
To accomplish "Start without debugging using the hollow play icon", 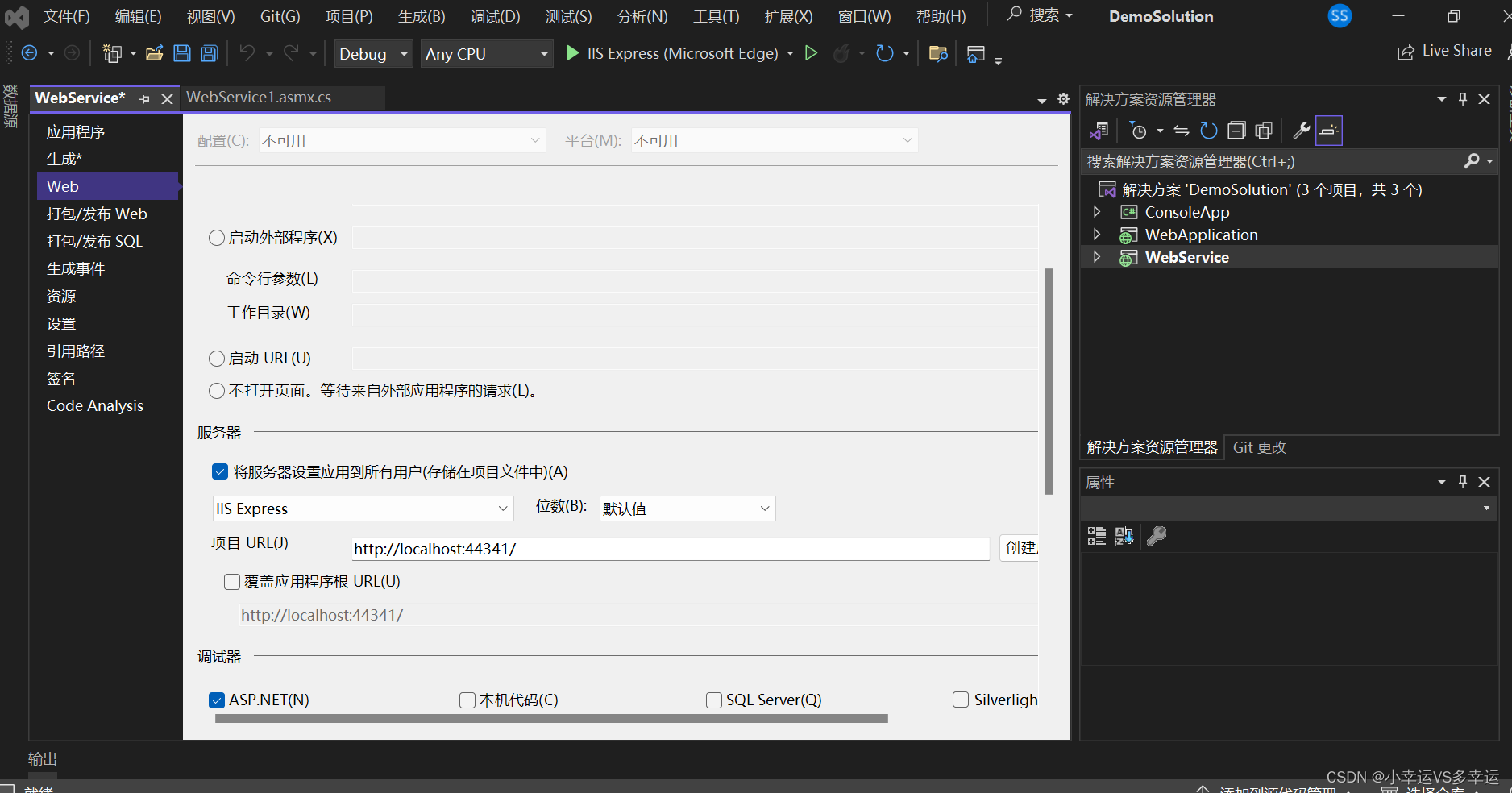I will point(812,53).
